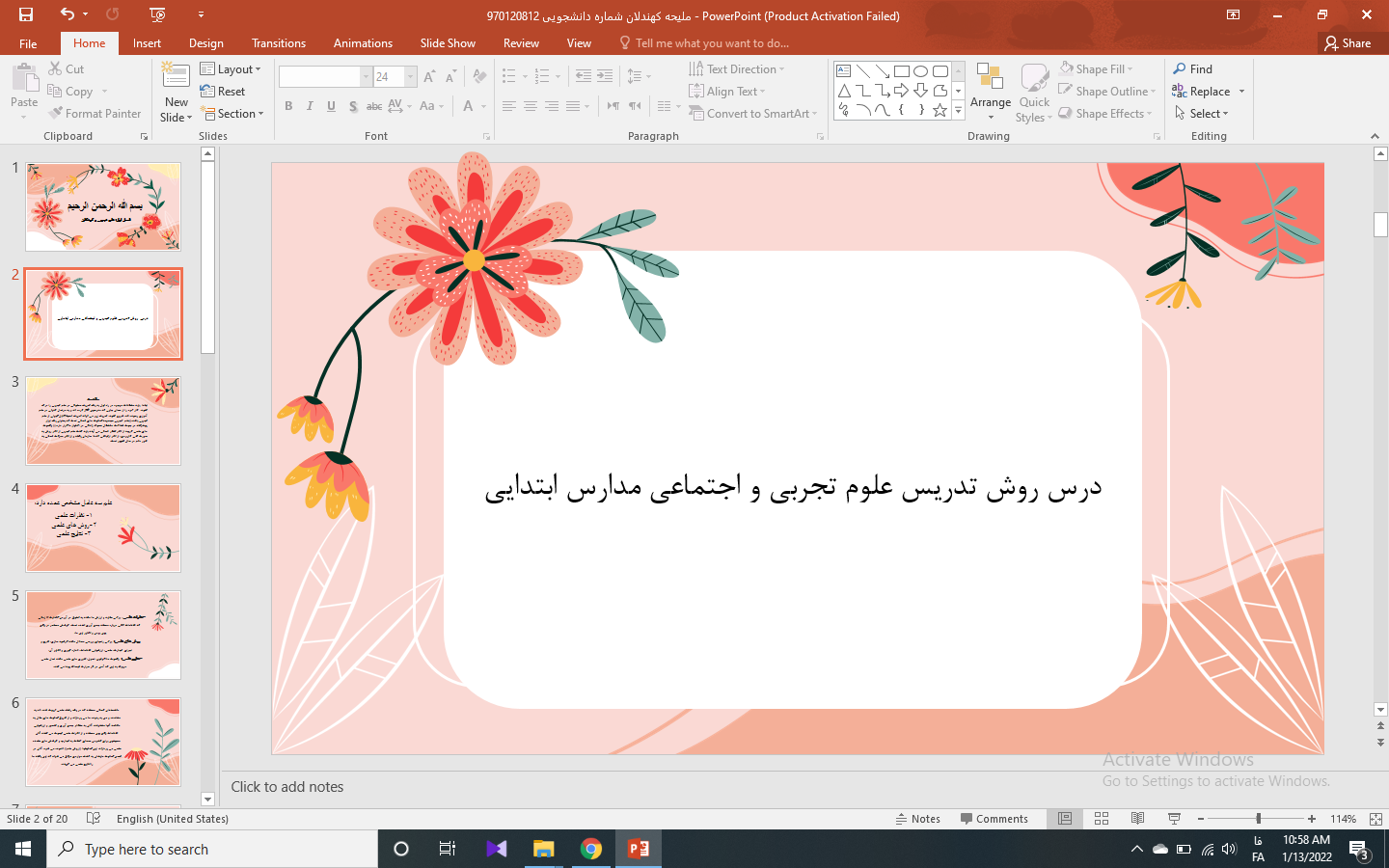Adjust the zoom slider handle
Image resolution: width=1389 pixels, height=868 pixels.
click(x=1258, y=819)
